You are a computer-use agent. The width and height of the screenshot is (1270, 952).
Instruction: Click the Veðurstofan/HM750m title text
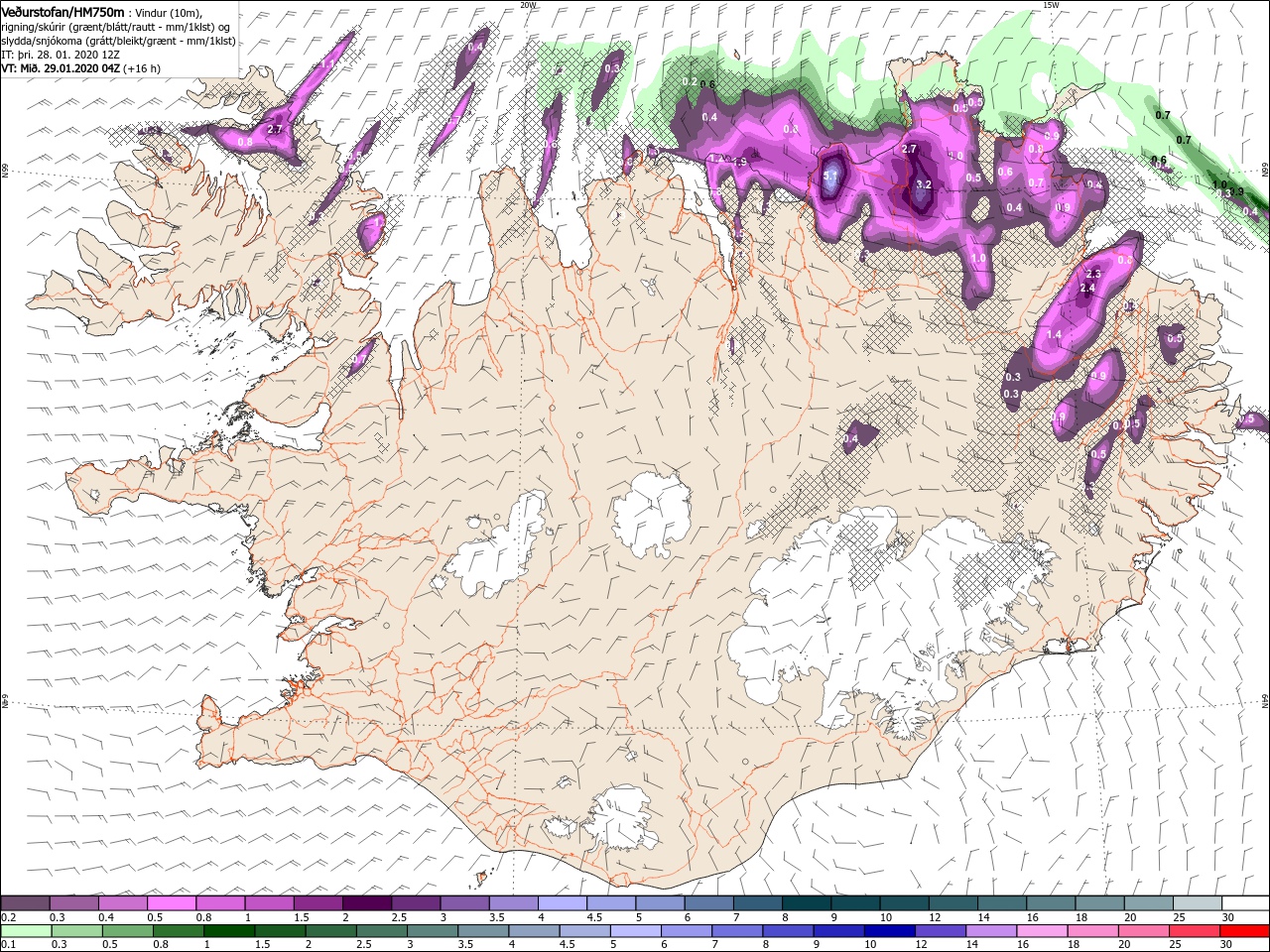point(63,11)
